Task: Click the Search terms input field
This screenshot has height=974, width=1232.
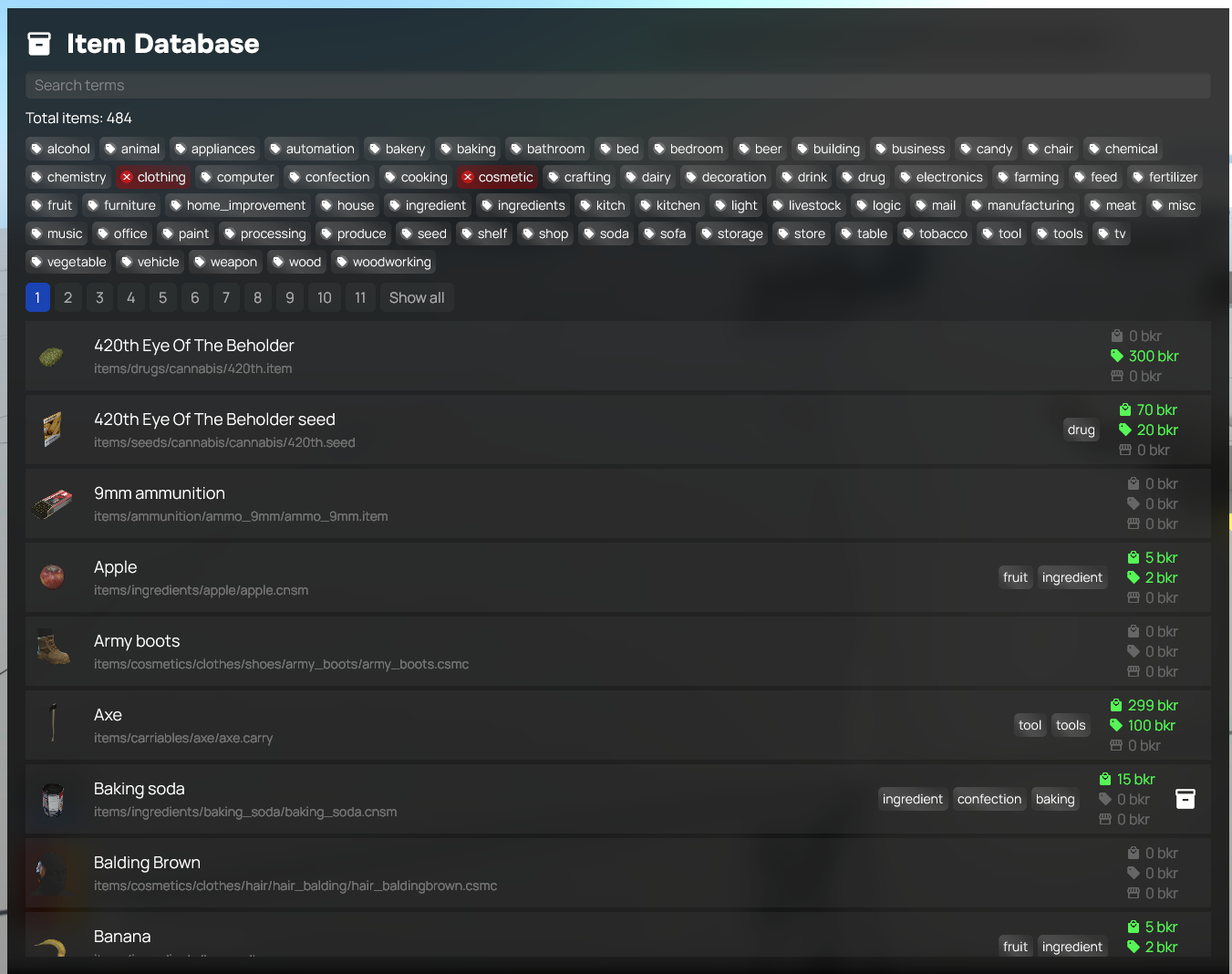Action: point(618,86)
